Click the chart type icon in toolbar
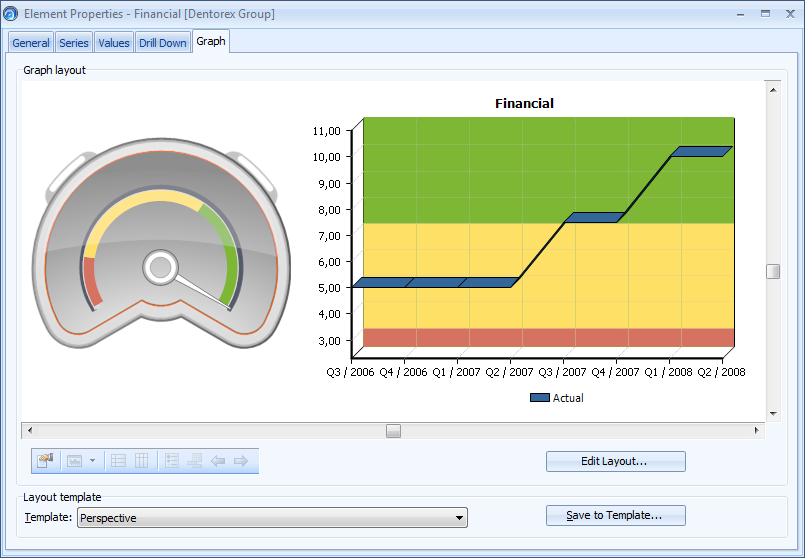The width and height of the screenshot is (805, 558). click(x=74, y=461)
